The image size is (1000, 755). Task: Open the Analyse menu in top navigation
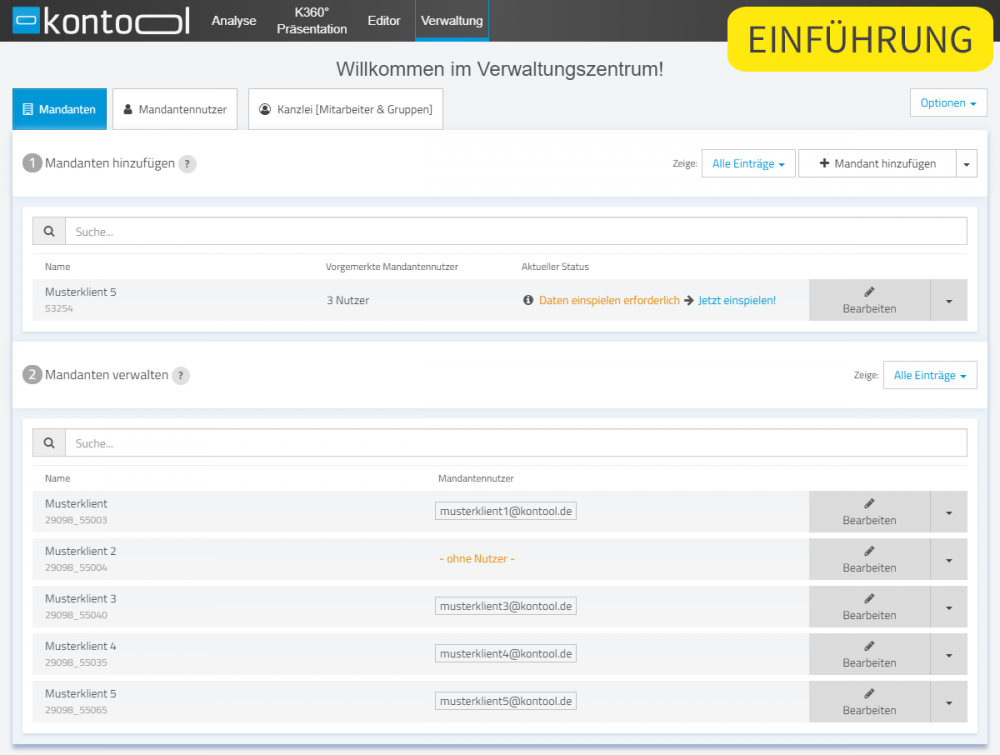pyautogui.click(x=233, y=21)
